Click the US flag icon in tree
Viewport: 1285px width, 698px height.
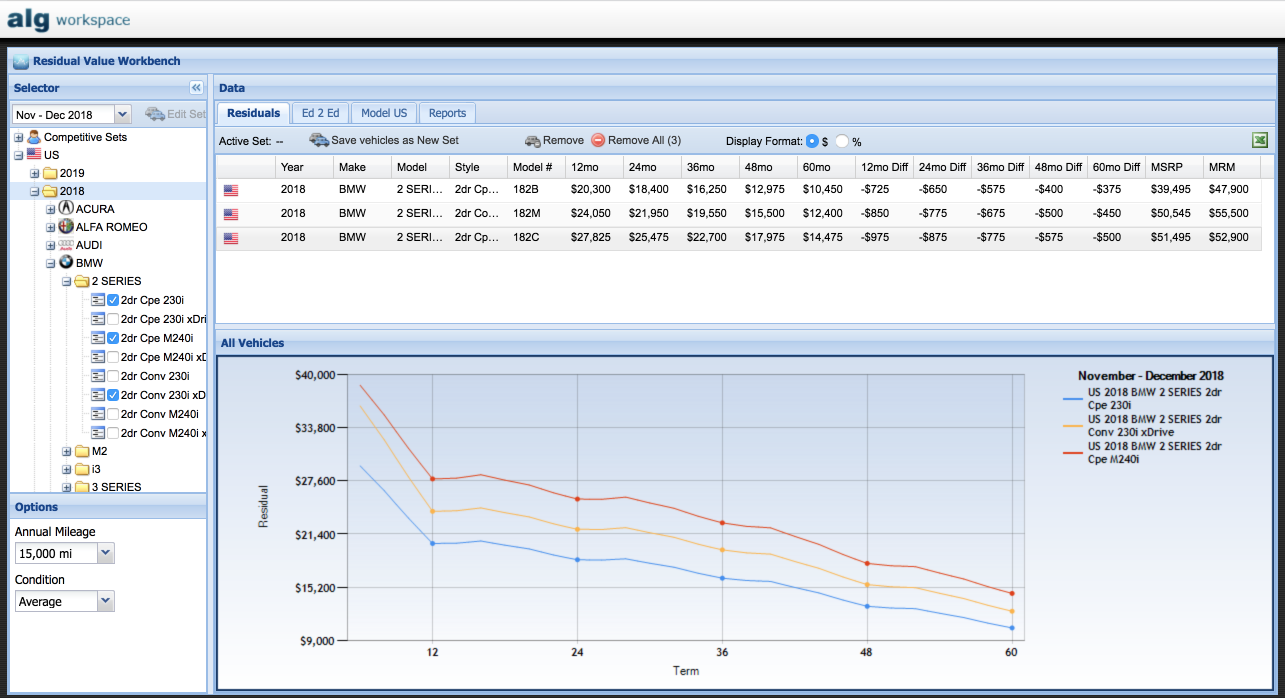pos(34,155)
